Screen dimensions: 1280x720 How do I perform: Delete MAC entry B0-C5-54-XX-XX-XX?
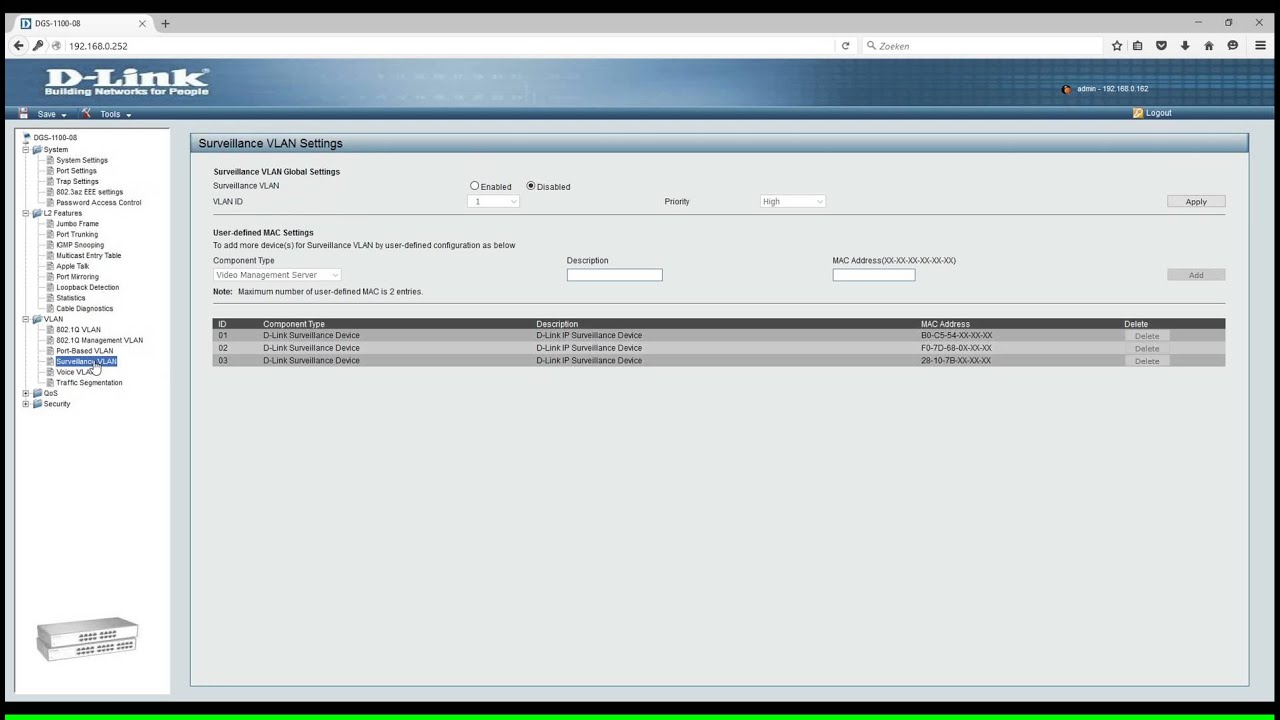(x=1147, y=336)
